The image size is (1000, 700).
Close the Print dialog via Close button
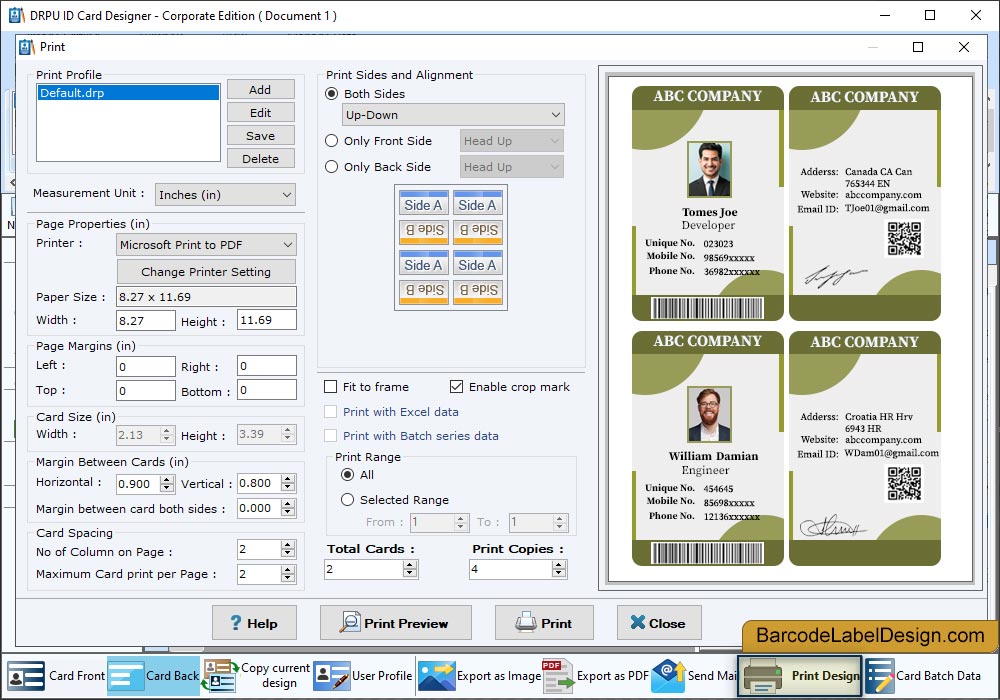[x=659, y=623]
